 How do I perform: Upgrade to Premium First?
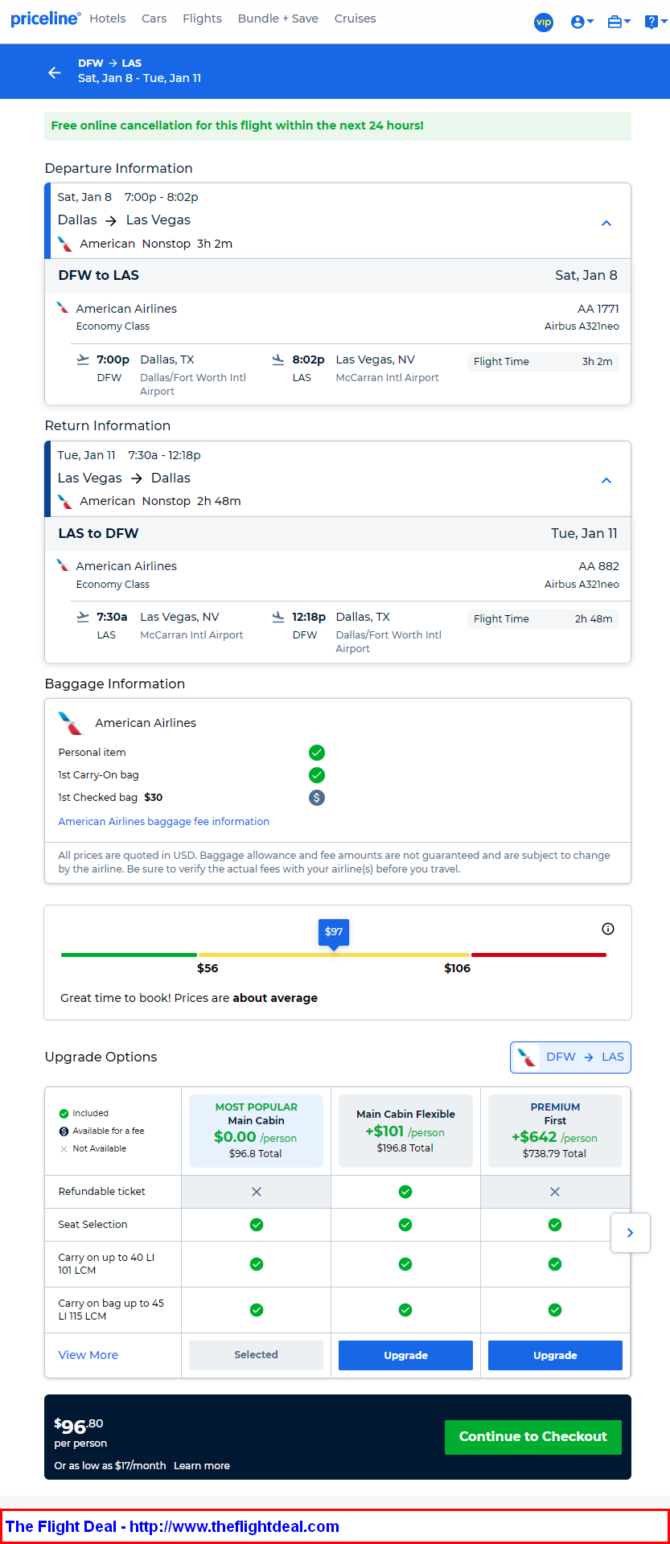pyautogui.click(x=555, y=1355)
